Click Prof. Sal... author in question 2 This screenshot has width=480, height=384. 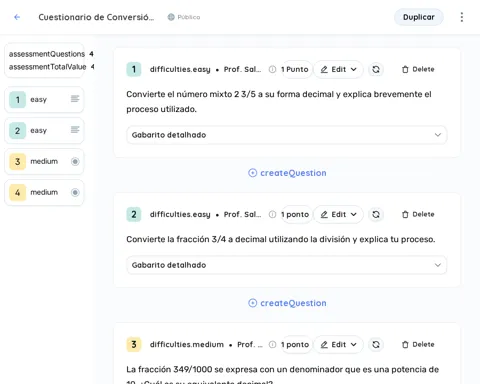[x=242, y=214]
